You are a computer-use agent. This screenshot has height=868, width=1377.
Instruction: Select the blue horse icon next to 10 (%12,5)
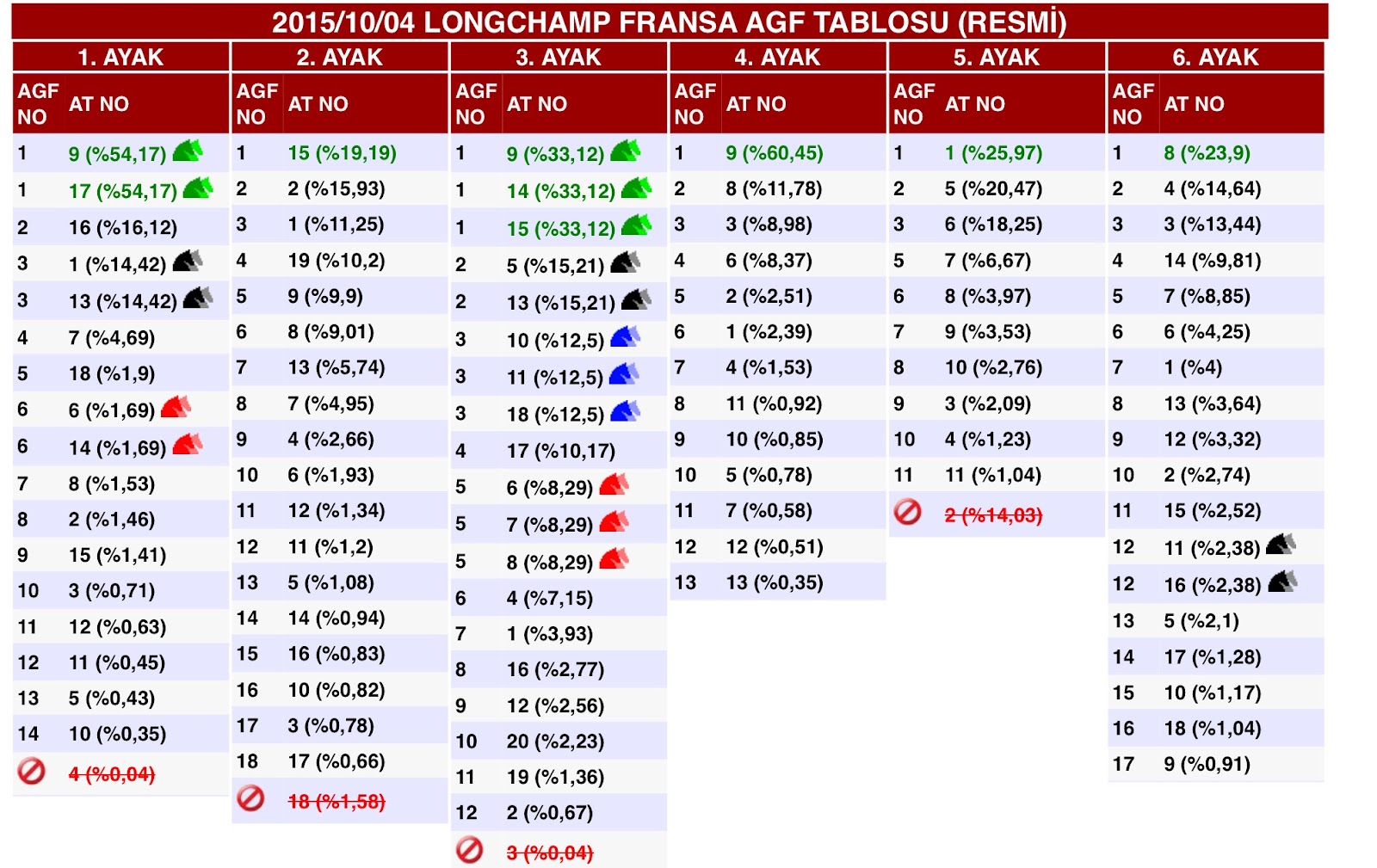[626, 336]
